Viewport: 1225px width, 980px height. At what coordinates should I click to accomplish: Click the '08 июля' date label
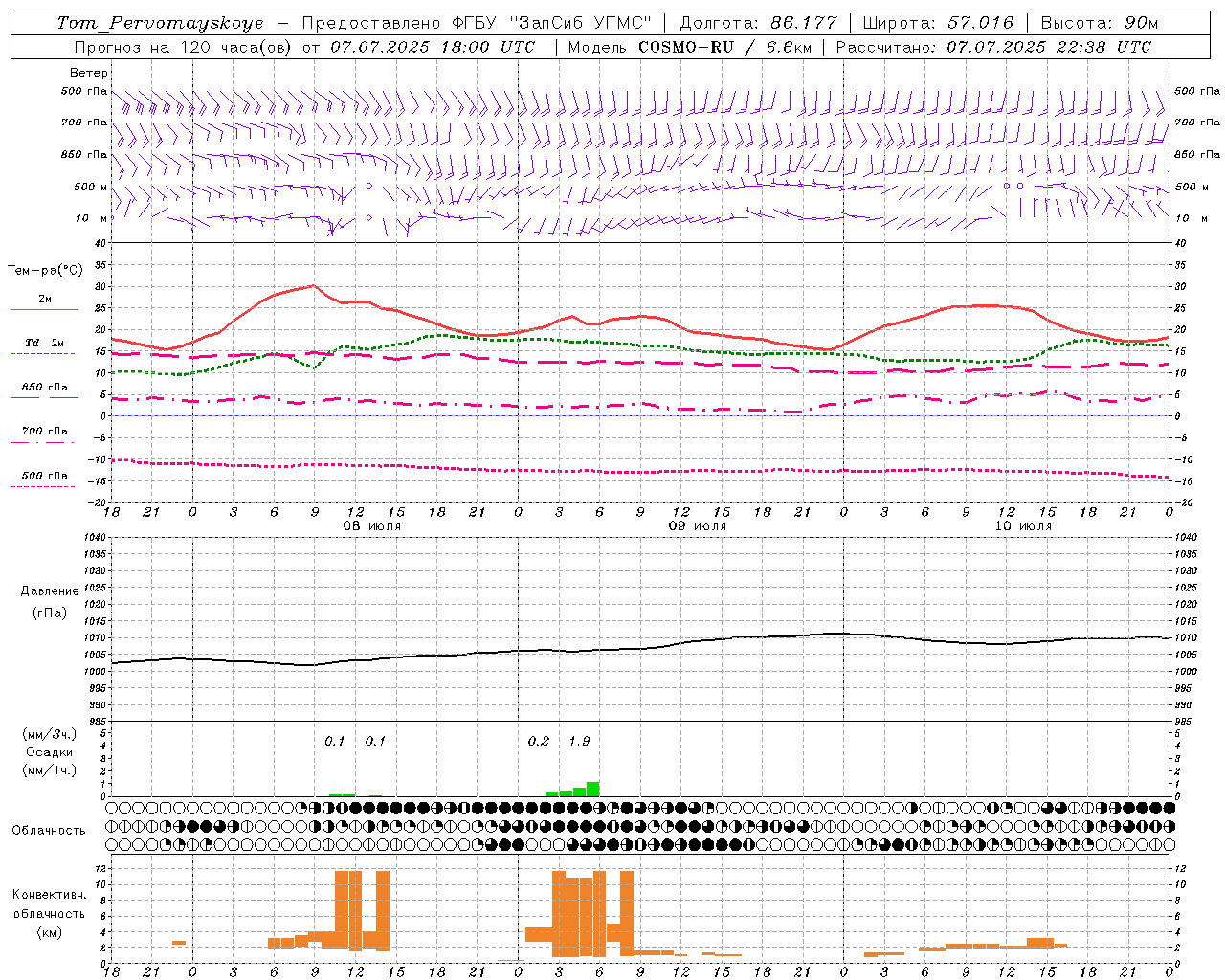(x=372, y=526)
